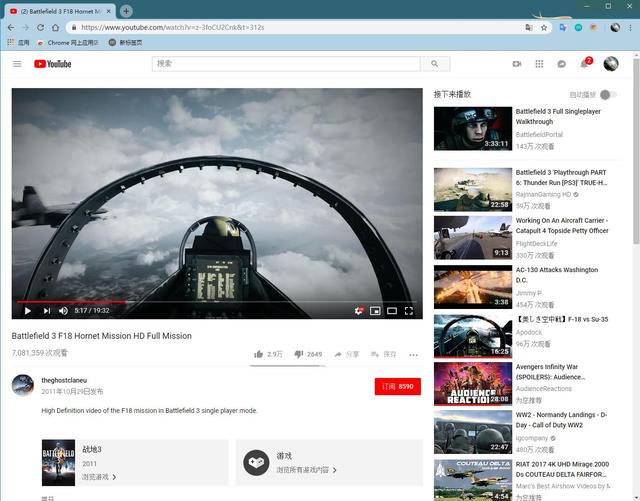Viewport: 640px width, 501px height.
Task: Mute the video volume
Action: (63, 311)
